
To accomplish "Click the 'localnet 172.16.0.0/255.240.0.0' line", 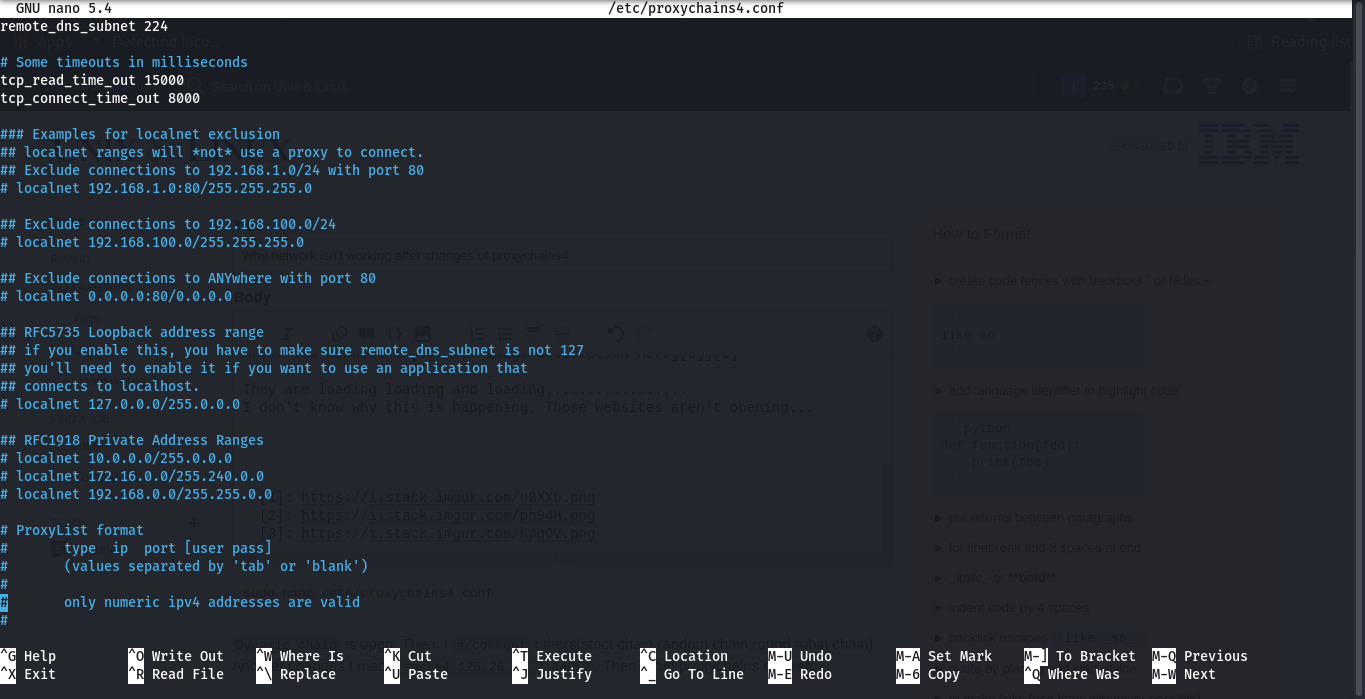I will point(132,476).
